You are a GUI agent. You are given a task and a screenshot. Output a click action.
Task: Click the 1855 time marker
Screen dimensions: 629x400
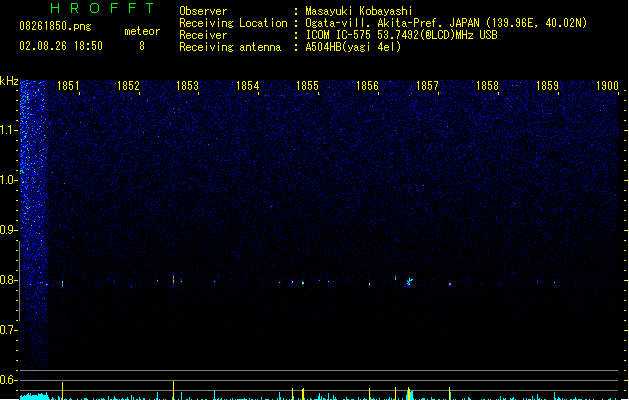[307, 86]
